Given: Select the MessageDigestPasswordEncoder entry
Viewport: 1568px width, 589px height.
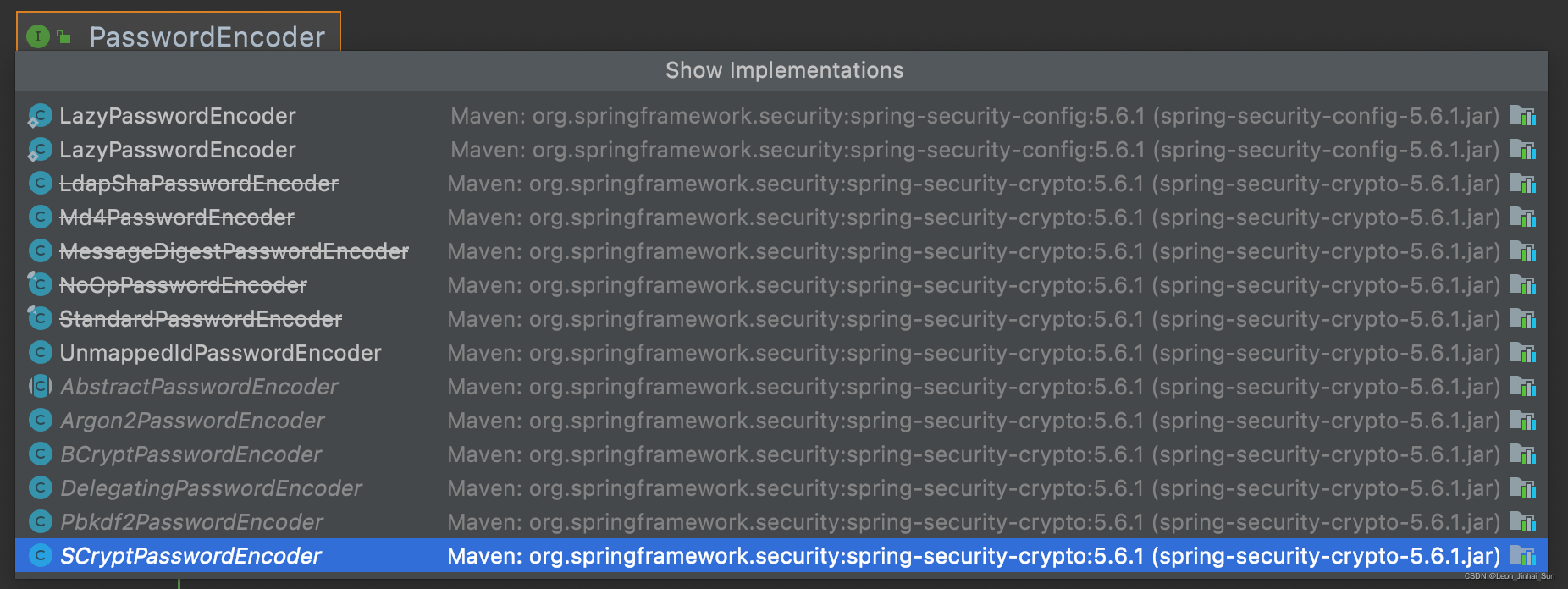Looking at the screenshot, I should point(234,251).
